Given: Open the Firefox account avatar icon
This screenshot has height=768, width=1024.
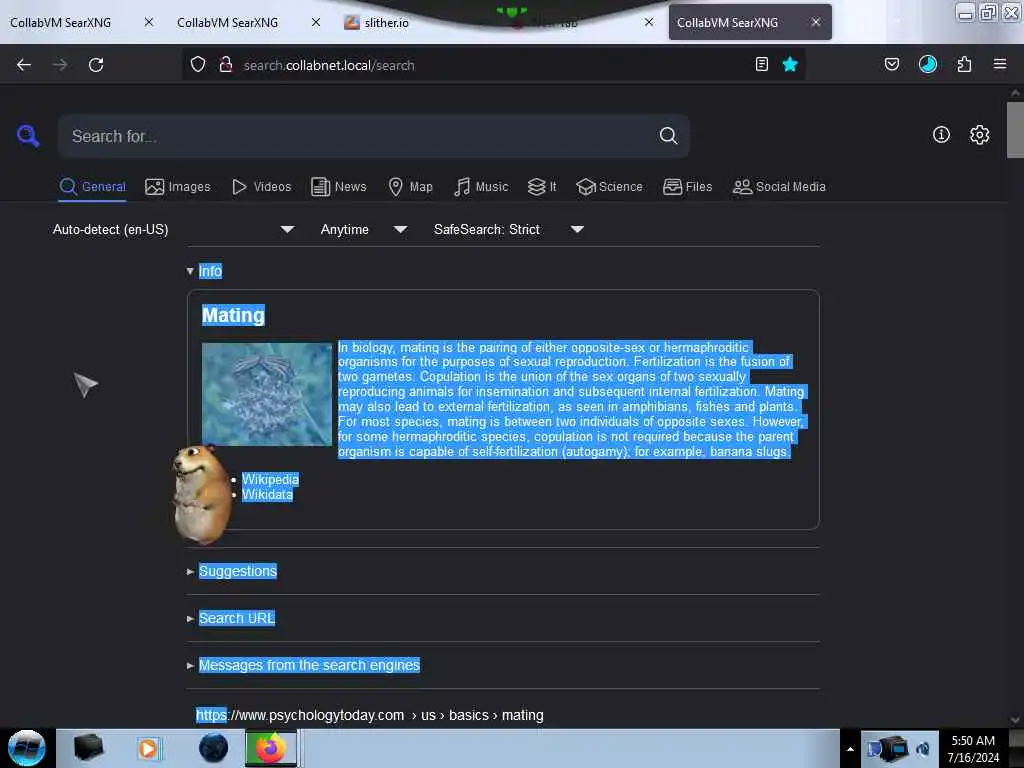Looking at the screenshot, I should tap(928, 64).
